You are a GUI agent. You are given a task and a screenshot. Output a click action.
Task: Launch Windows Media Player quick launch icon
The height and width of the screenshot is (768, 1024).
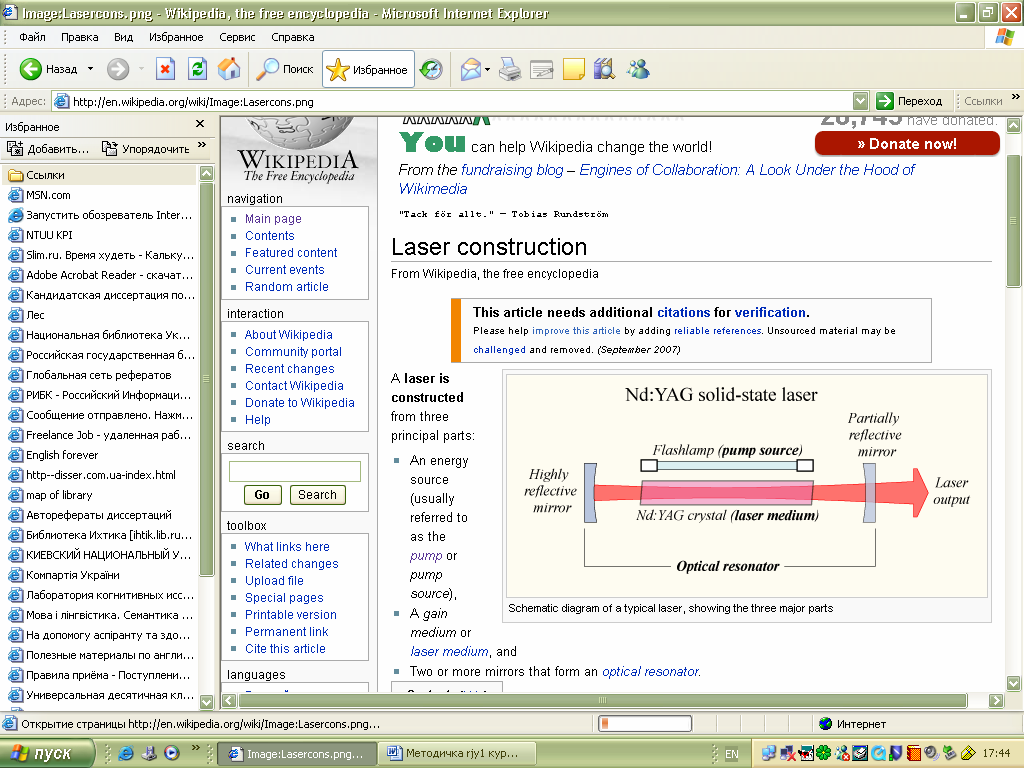click(x=172, y=753)
